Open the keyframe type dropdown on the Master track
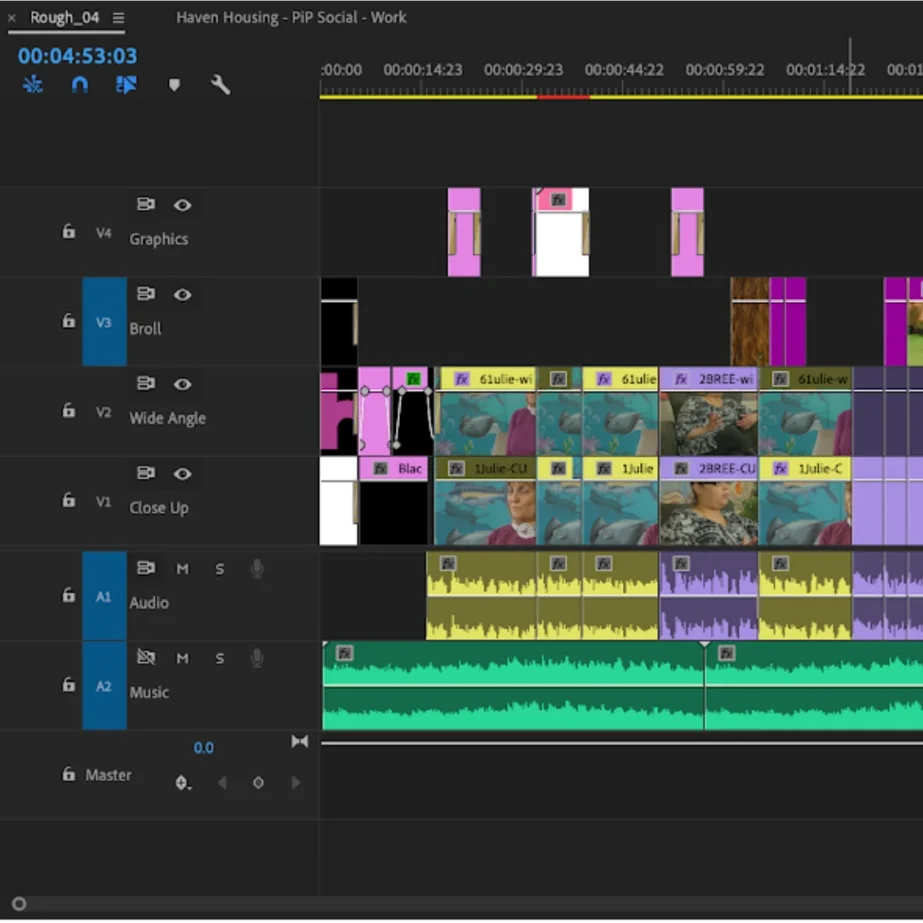The height and width of the screenshot is (923, 923). click(183, 784)
